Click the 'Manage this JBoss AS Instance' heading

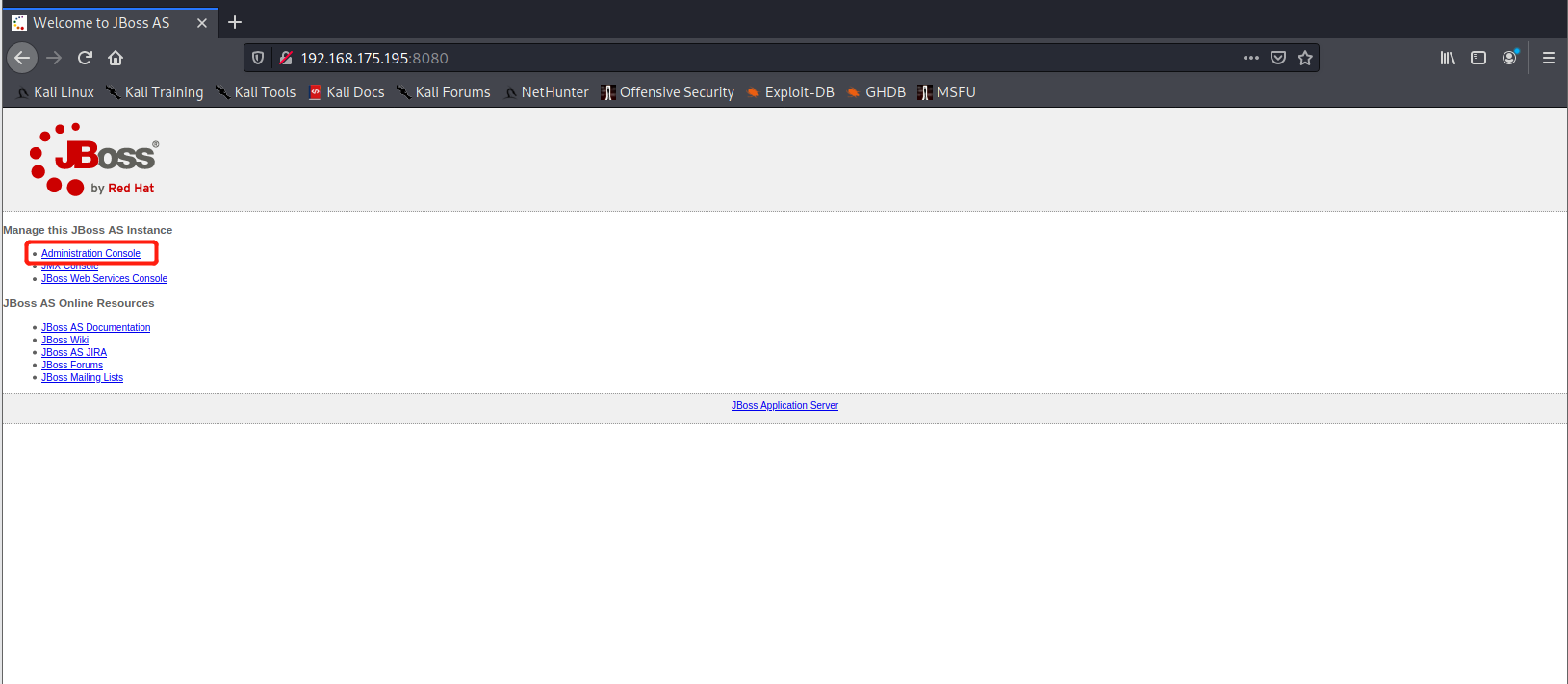coord(88,230)
